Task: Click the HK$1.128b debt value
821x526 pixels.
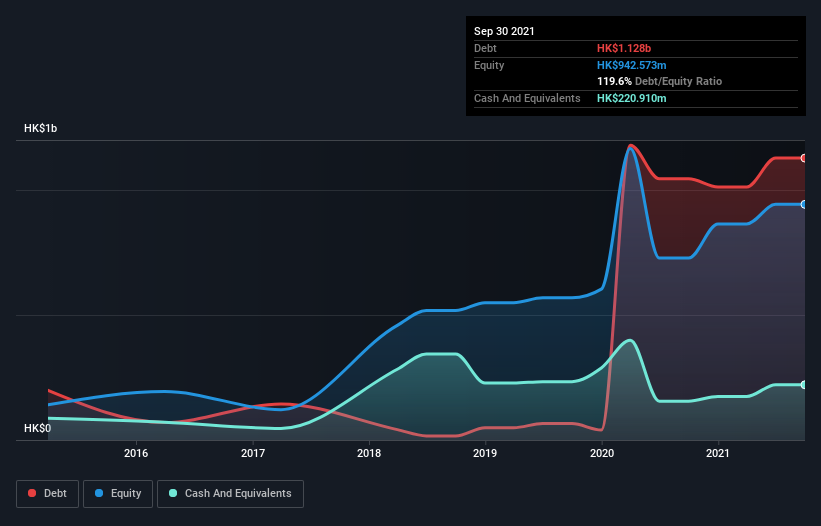Action: pyautogui.click(x=624, y=48)
